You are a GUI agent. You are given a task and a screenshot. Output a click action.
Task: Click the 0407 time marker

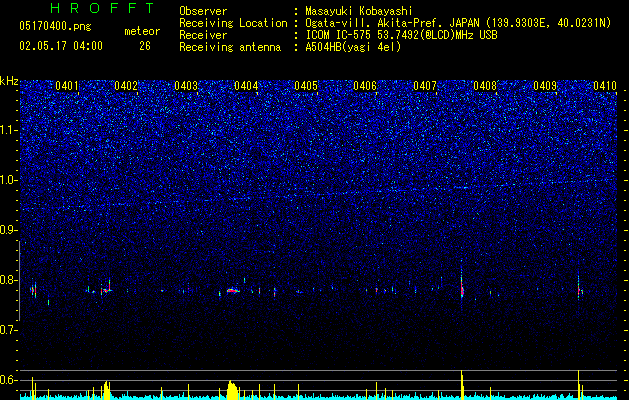coord(425,86)
